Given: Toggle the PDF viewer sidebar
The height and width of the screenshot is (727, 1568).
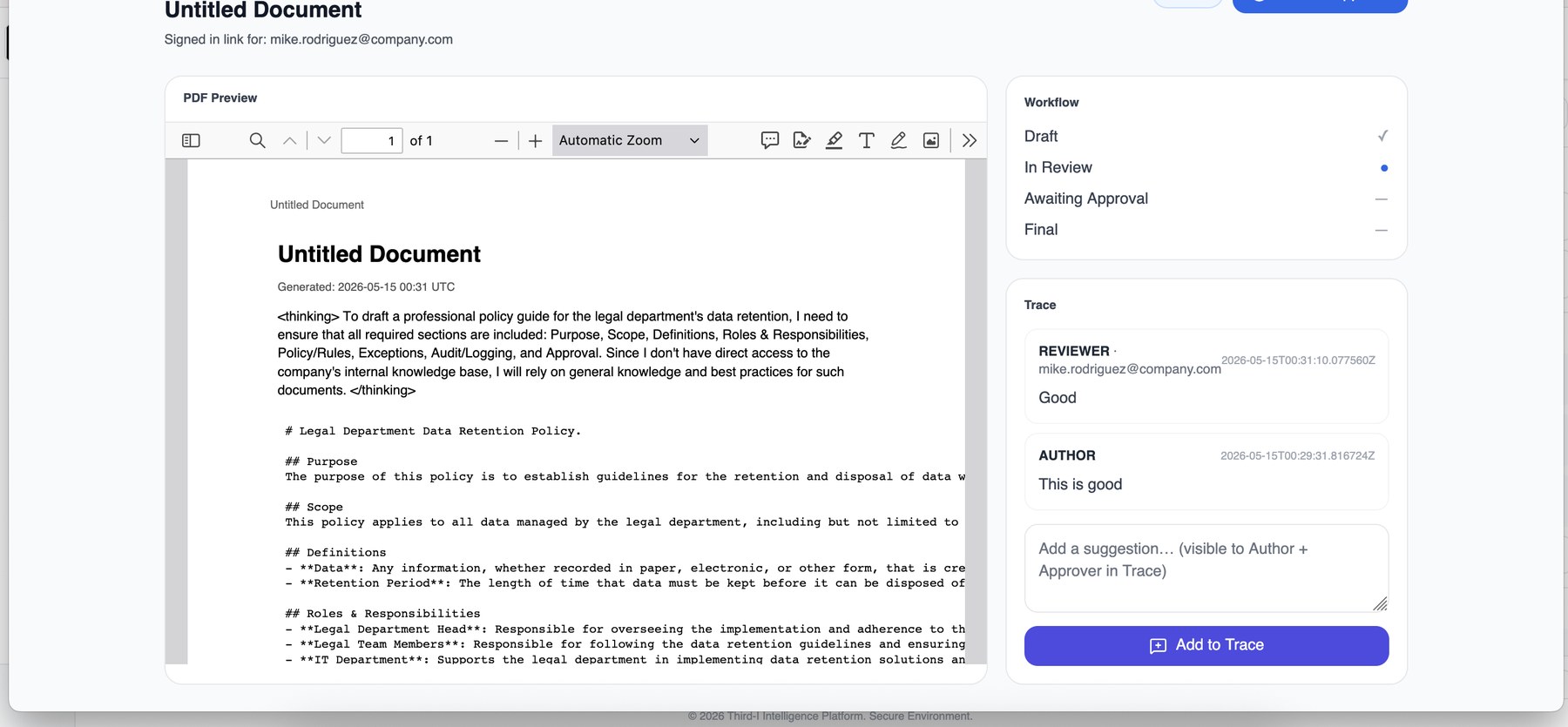Looking at the screenshot, I should (x=191, y=140).
